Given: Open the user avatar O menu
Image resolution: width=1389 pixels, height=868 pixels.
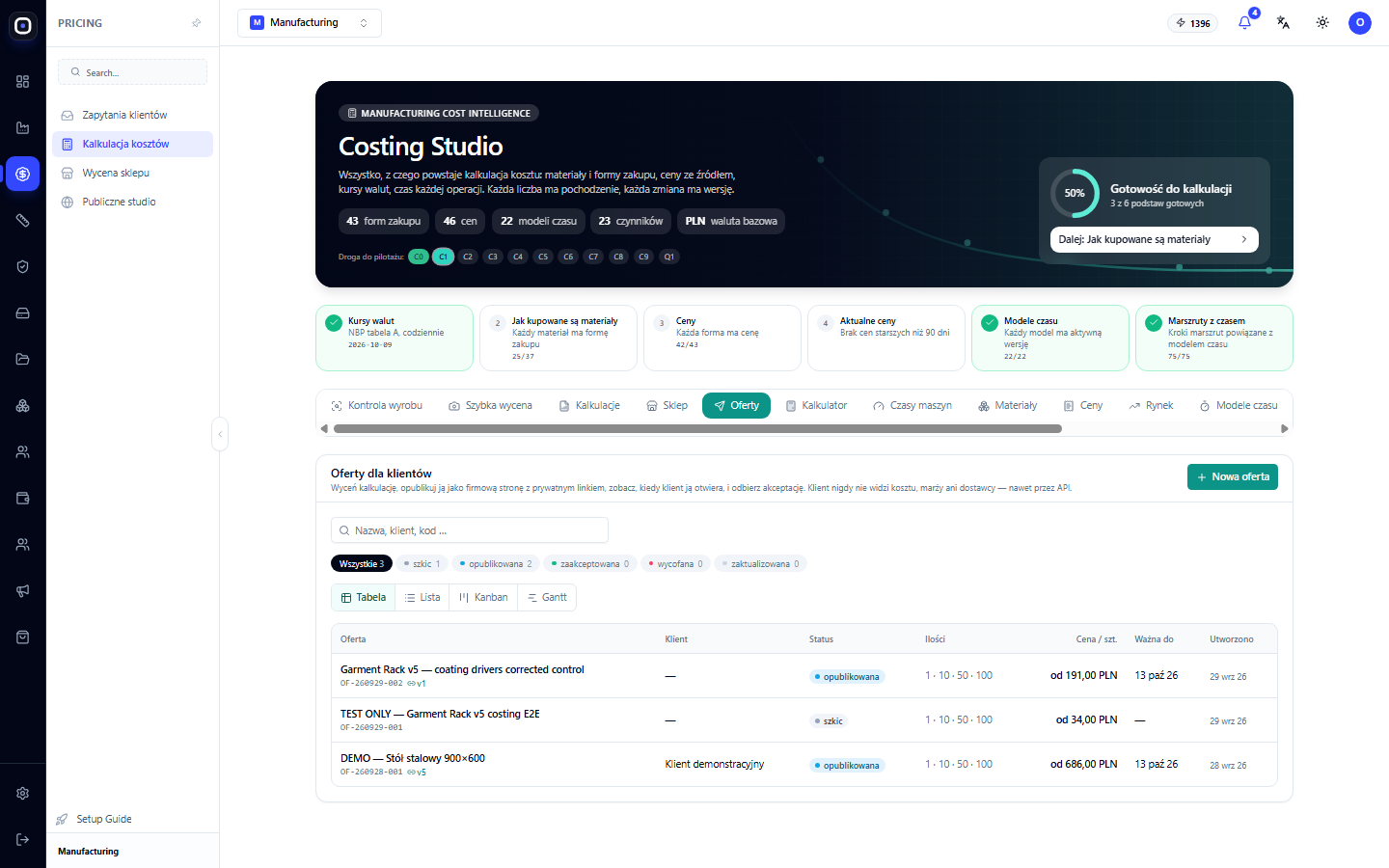Looking at the screenshot, I should (1360, 23).
